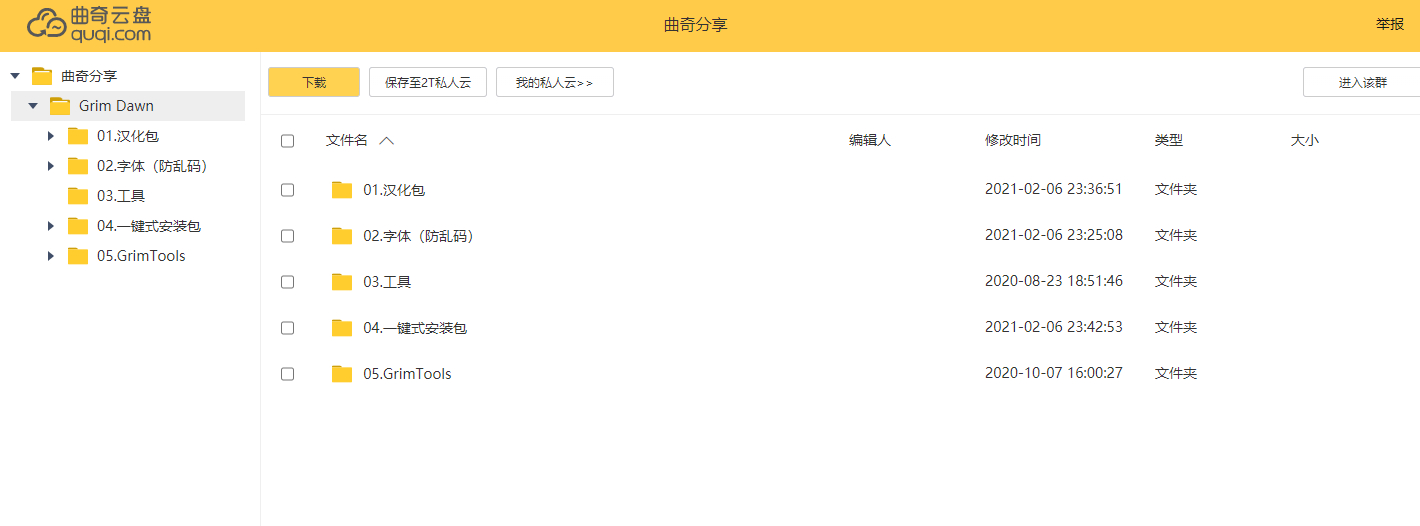The height and width of the screenshot is (526, 1420).
Task: Click date 2020-08-23 18:51:46
Action: point(1054,281)
